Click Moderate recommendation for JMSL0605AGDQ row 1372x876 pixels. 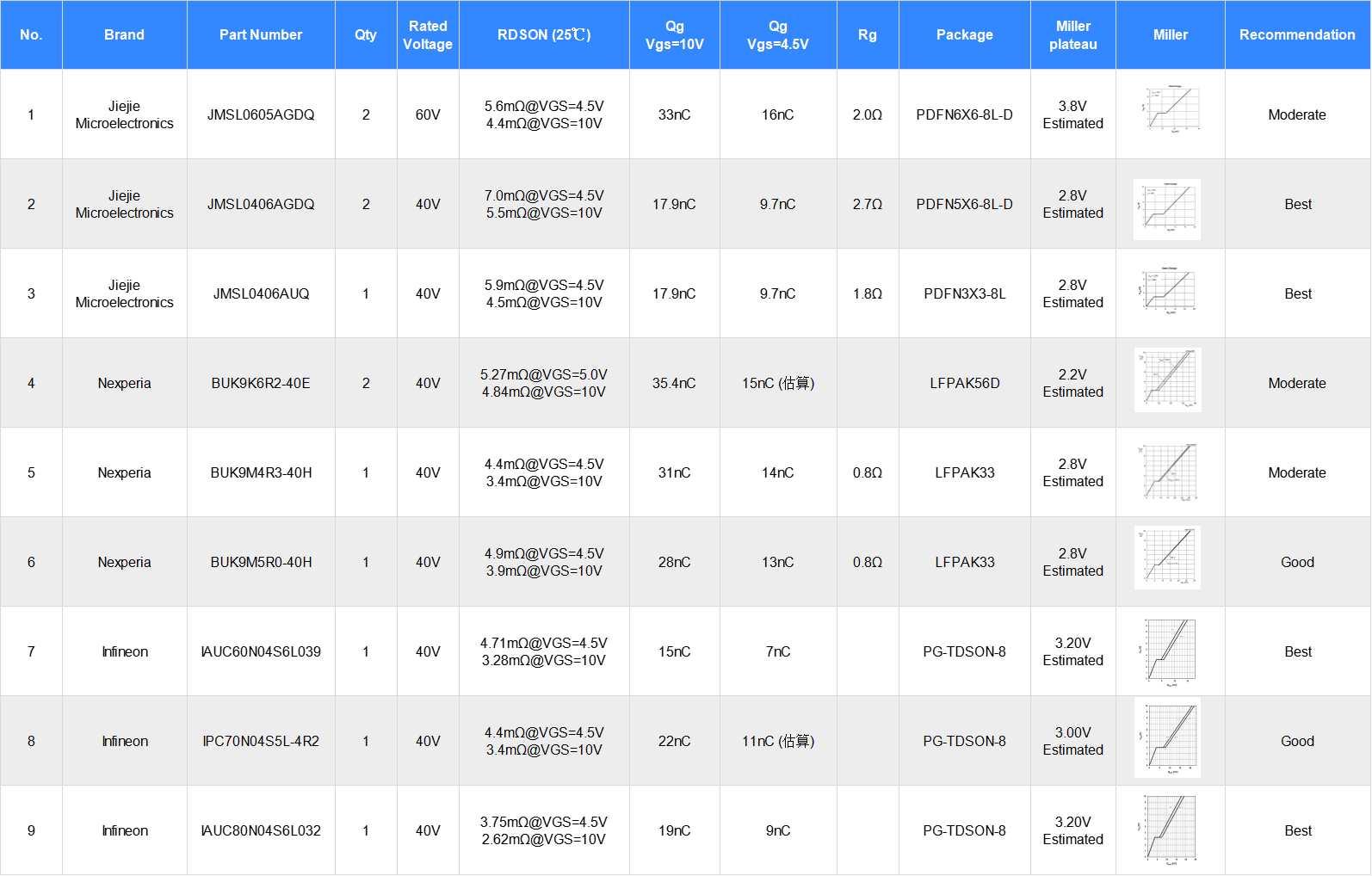coord(1297,114)
